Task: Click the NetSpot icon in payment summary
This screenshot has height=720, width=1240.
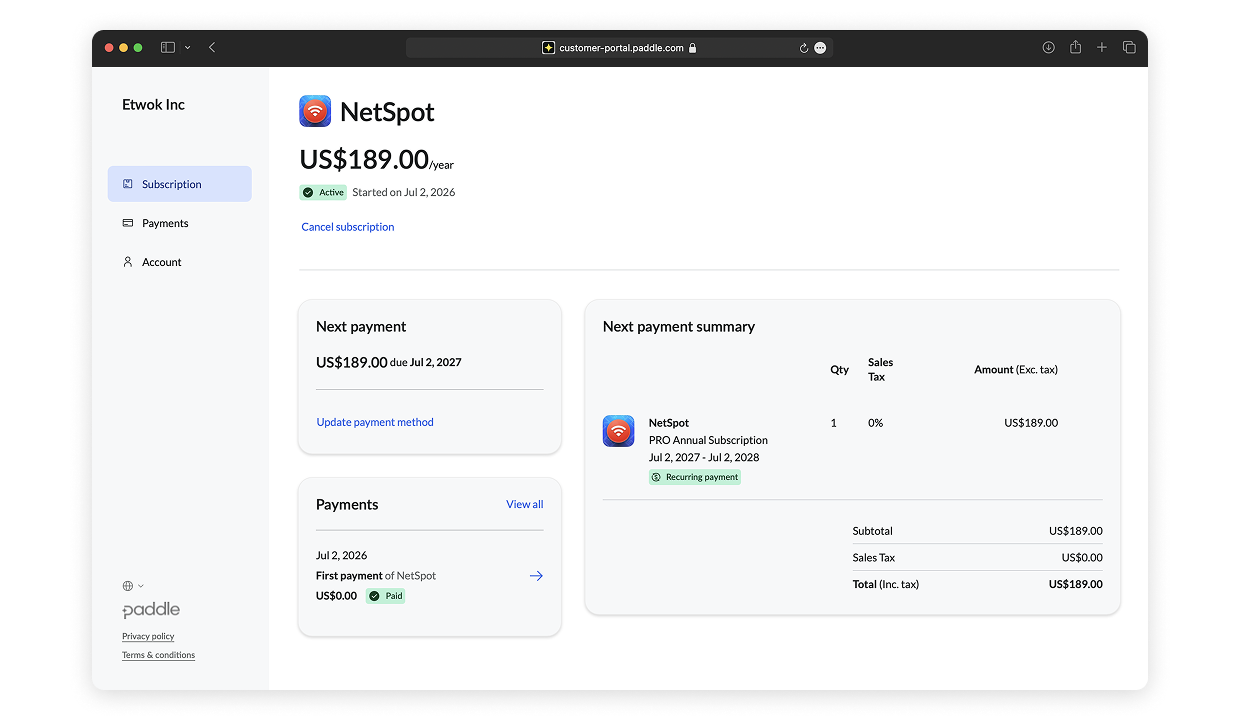Action: pyautogui.click(x=619, y=431)
